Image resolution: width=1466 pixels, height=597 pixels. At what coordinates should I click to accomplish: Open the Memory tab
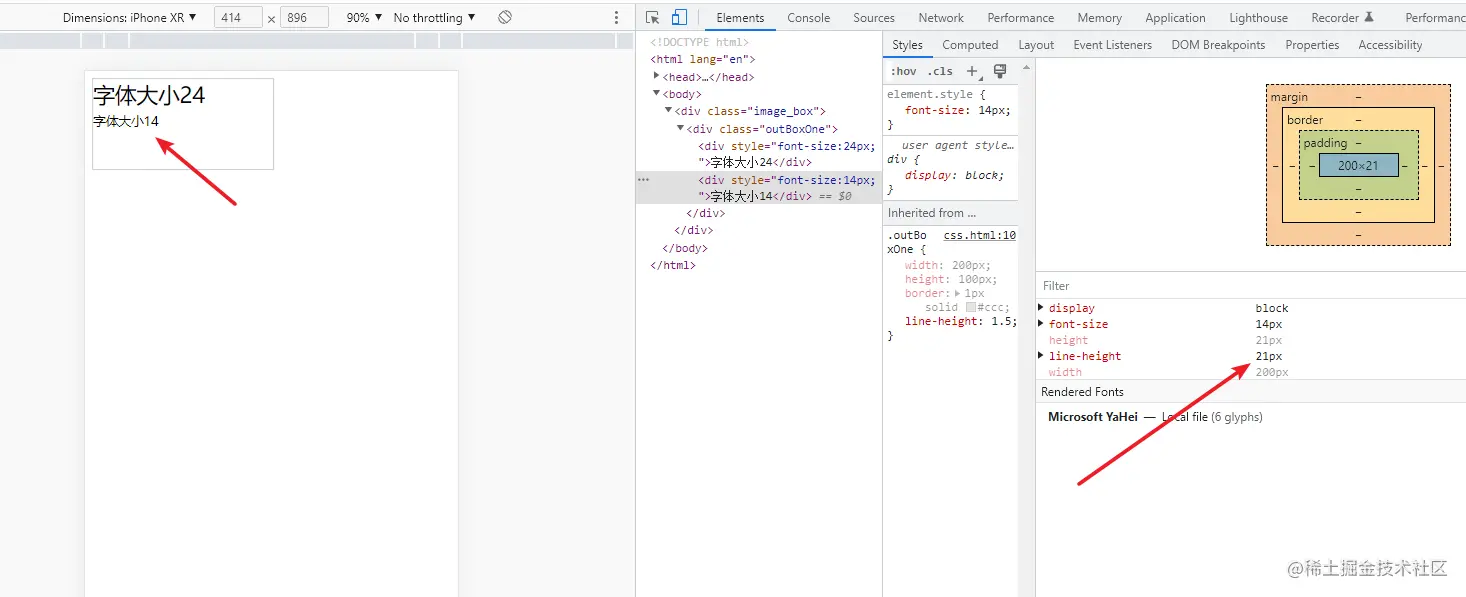(1099, 17)
